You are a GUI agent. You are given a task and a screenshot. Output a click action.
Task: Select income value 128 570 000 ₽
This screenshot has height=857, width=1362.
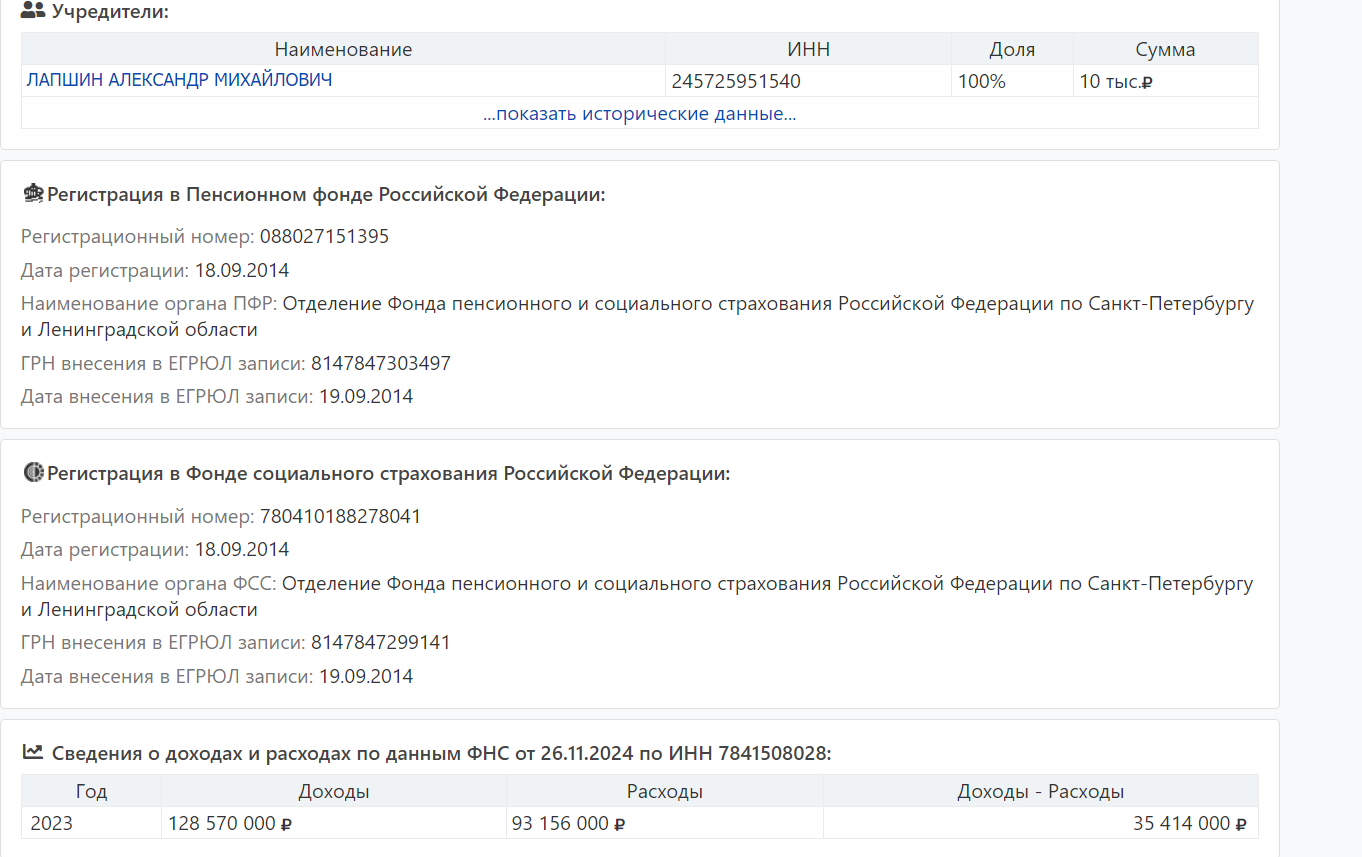point(230,824)
